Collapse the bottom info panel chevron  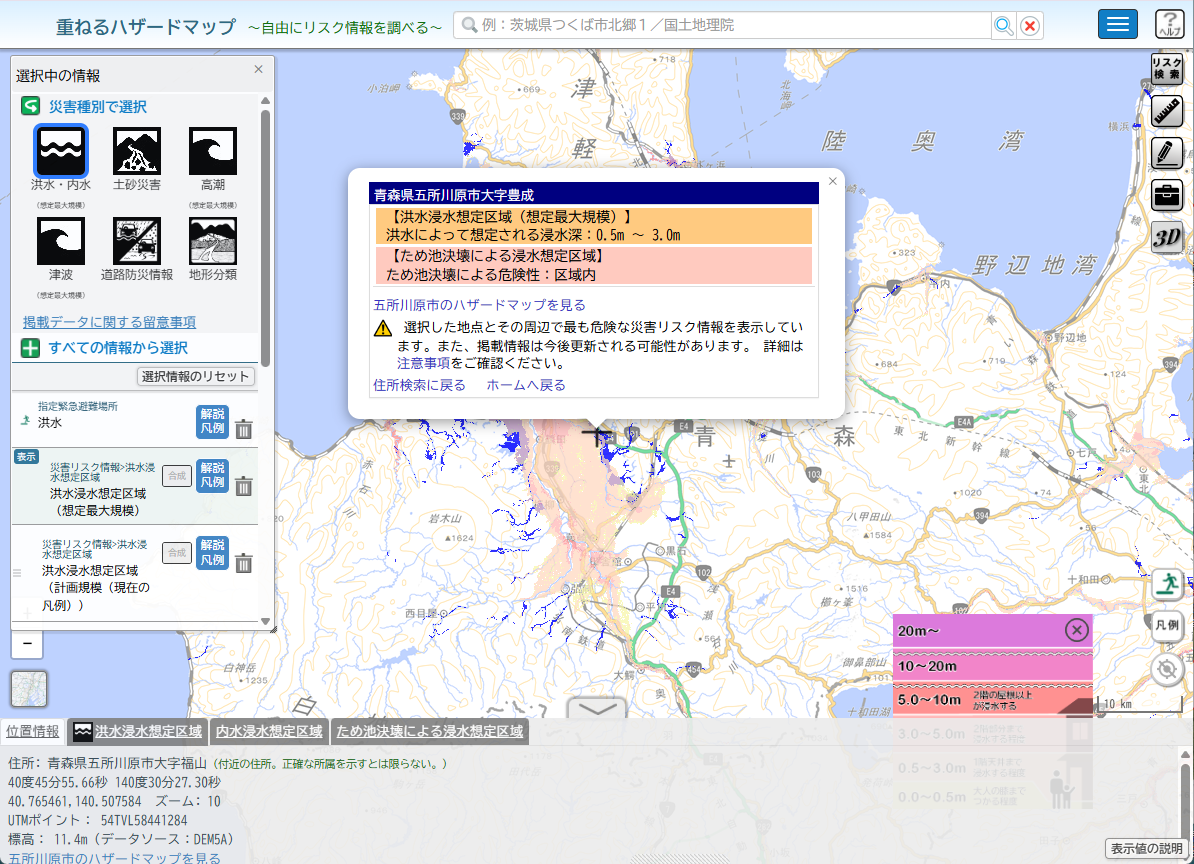[x=598, y=709]
